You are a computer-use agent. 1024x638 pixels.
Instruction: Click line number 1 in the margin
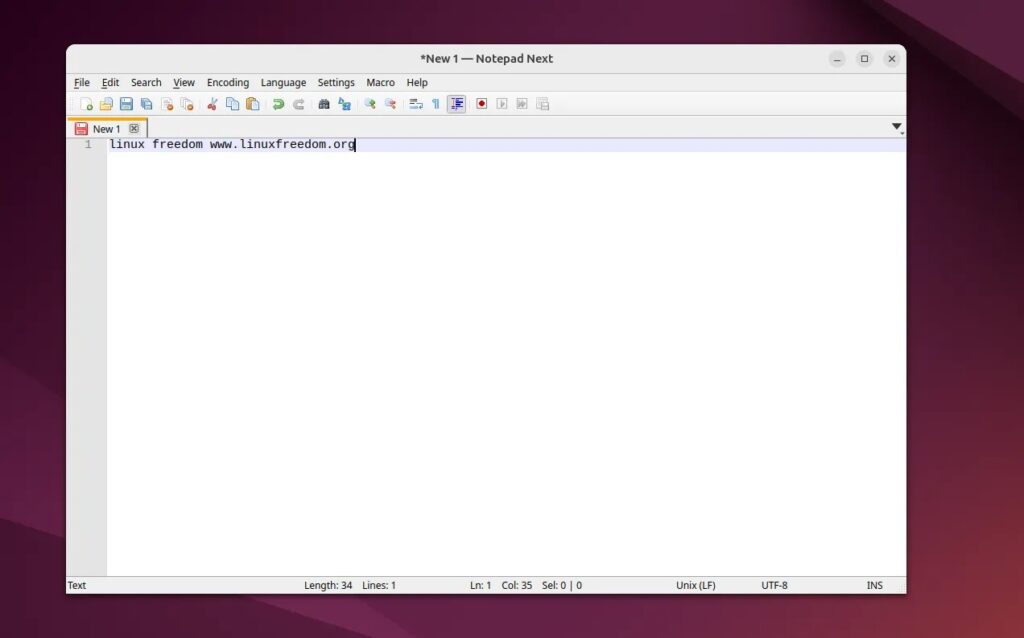point(88,145)
